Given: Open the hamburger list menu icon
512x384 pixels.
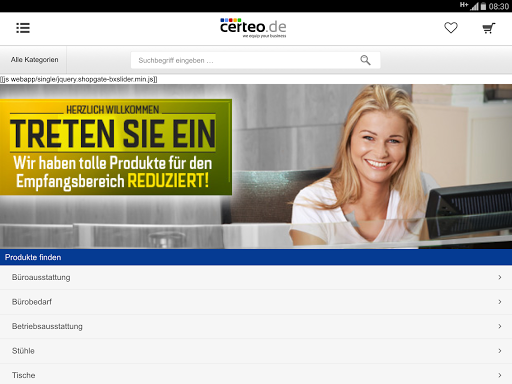Looking at the screenshot, I should (23, 28).
